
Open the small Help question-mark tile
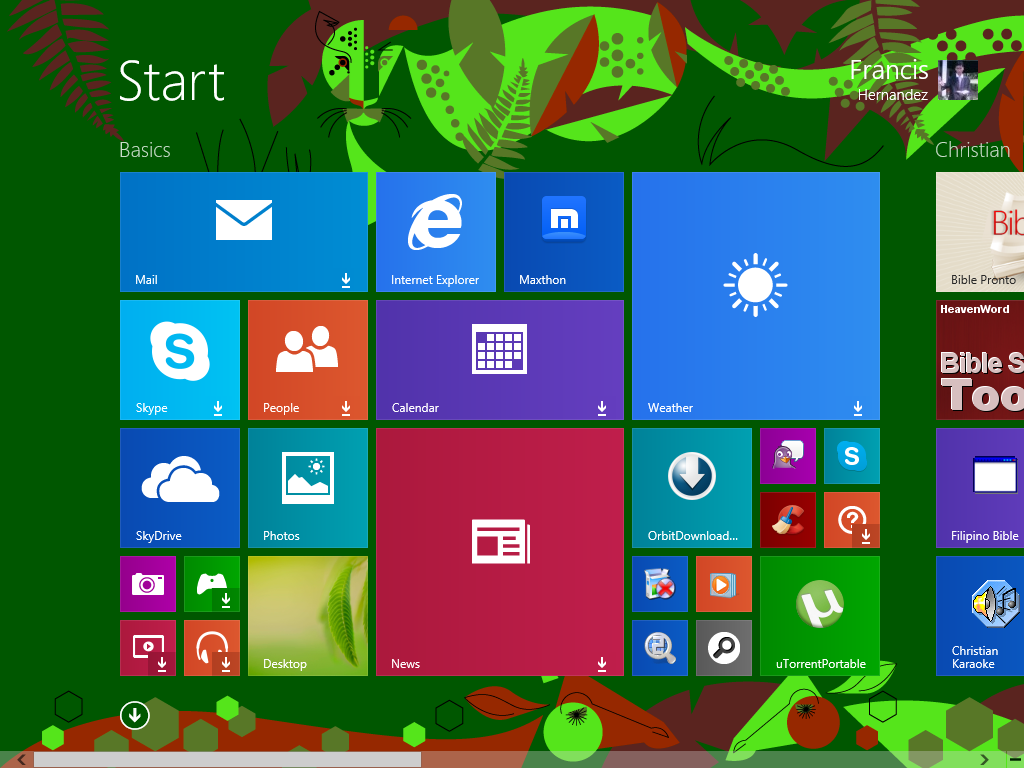[x=852, y=520]
